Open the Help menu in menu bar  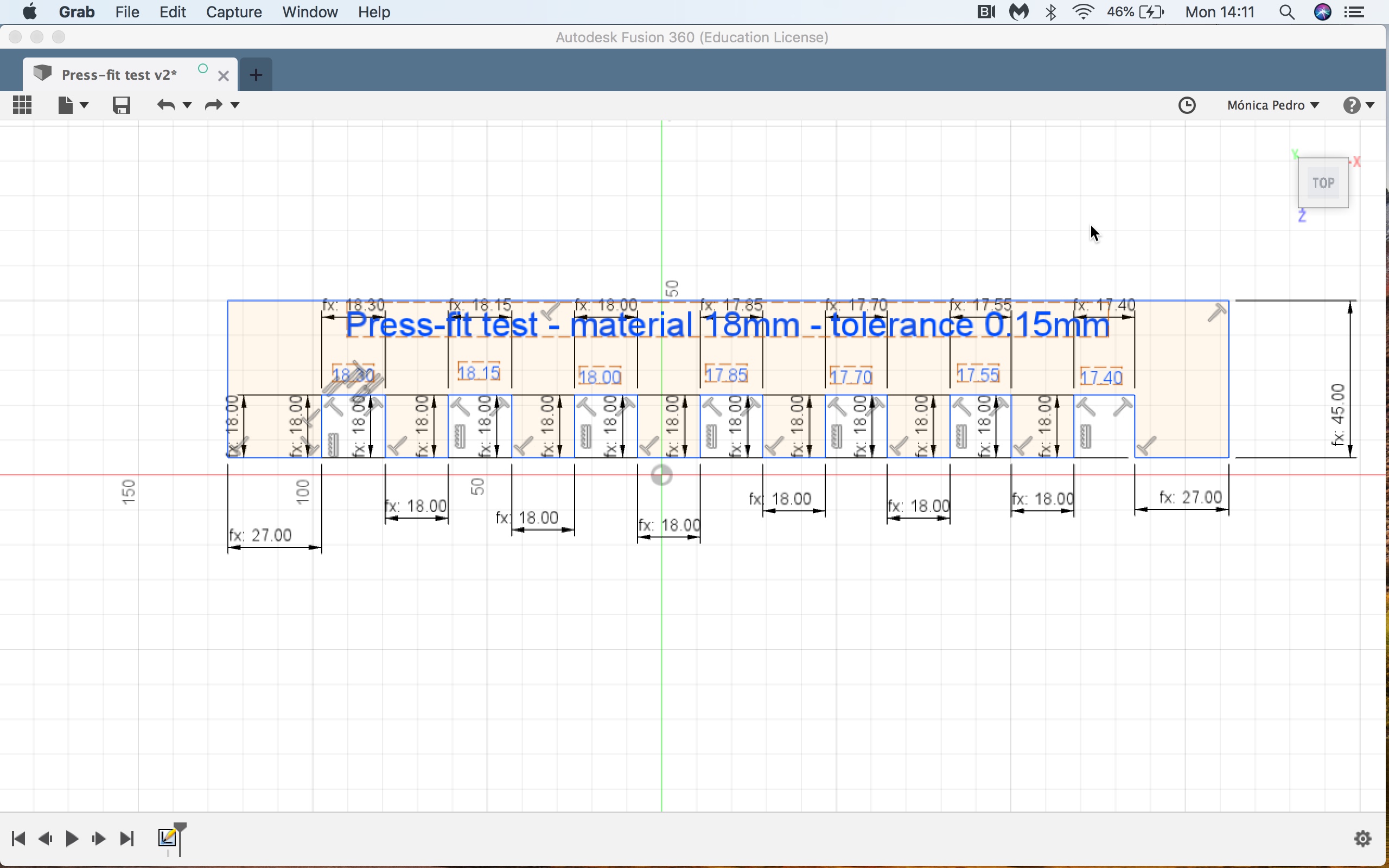click(x=374, y=12)
